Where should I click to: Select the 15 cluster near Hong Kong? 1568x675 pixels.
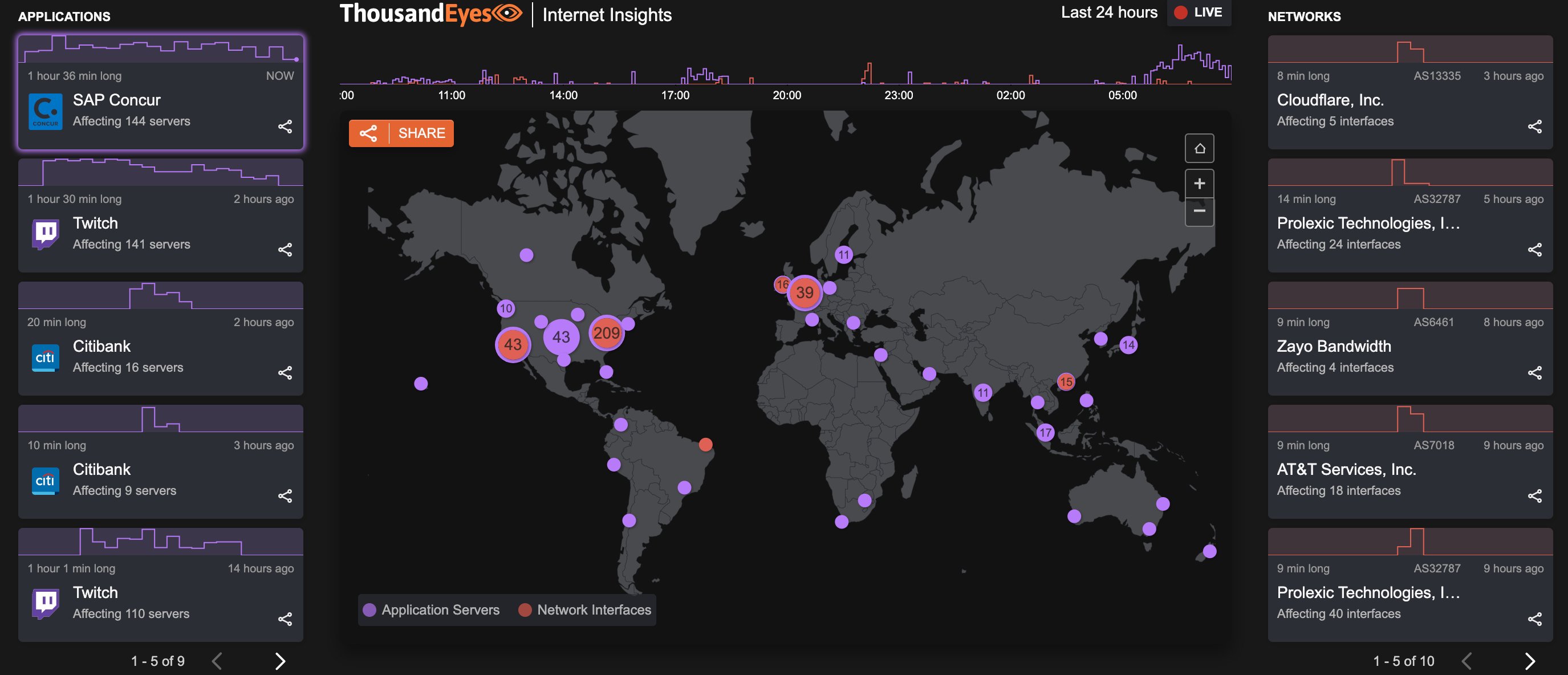tap(1066, 381)
